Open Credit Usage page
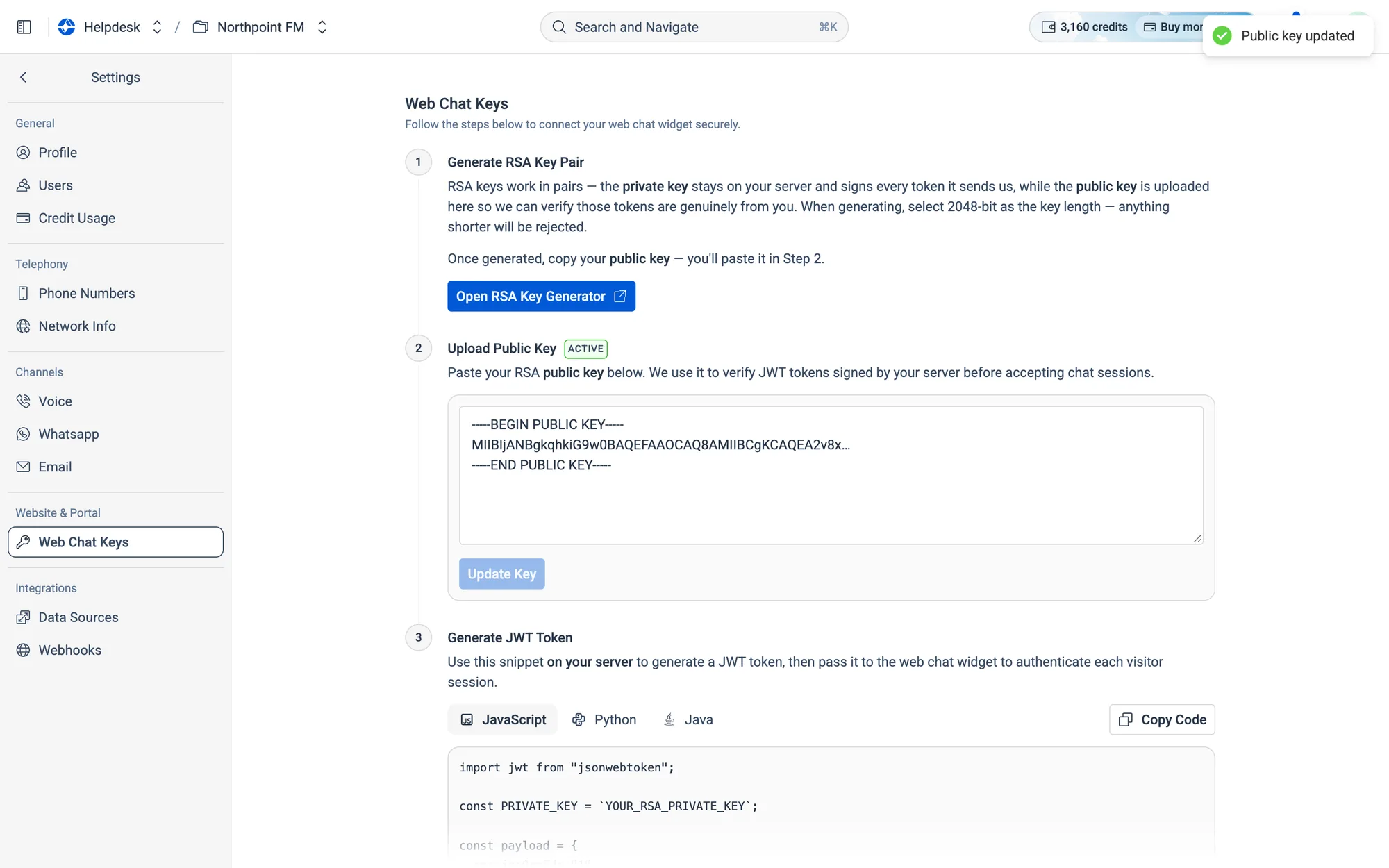 [115, 218]
